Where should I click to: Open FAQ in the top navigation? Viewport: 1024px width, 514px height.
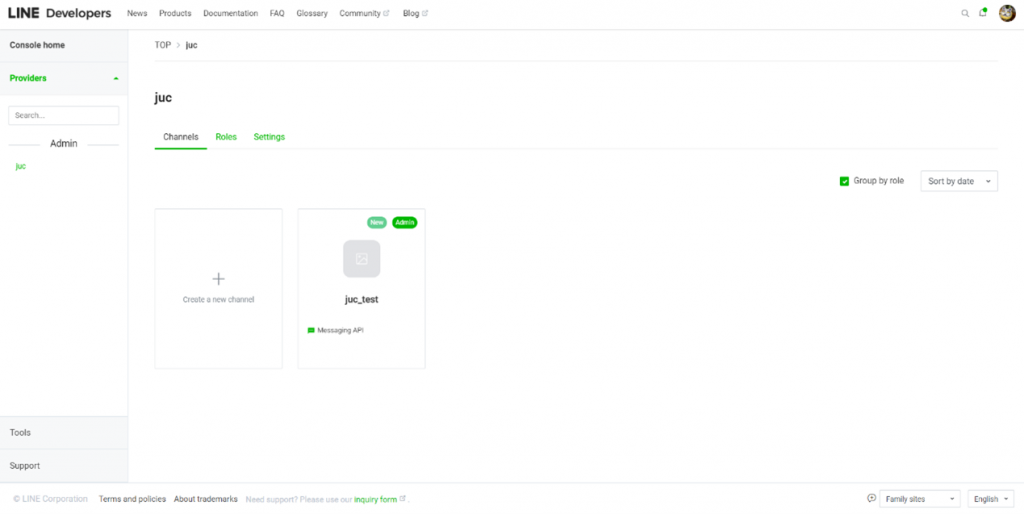pos(277,14)
